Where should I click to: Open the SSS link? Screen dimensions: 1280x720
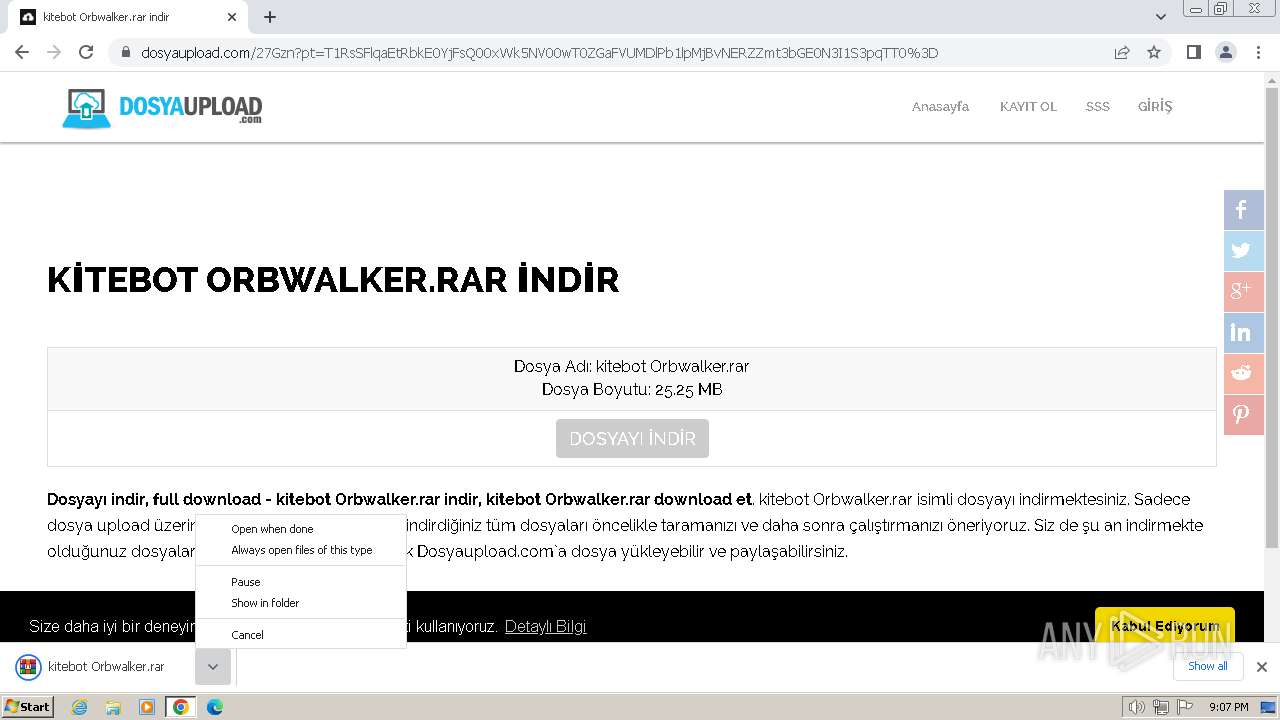[x=1098, y=106]
